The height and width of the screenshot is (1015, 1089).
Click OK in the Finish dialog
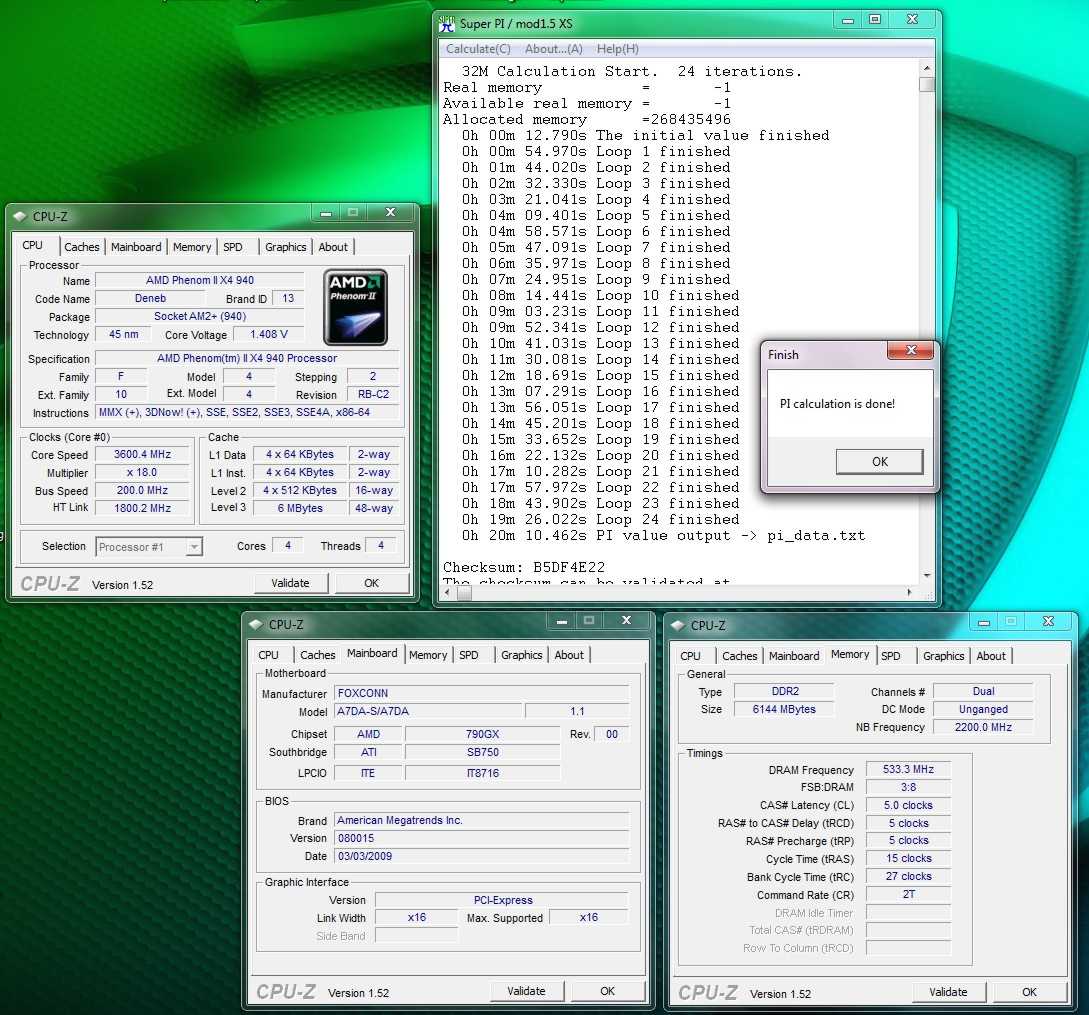tap(879, 462)
